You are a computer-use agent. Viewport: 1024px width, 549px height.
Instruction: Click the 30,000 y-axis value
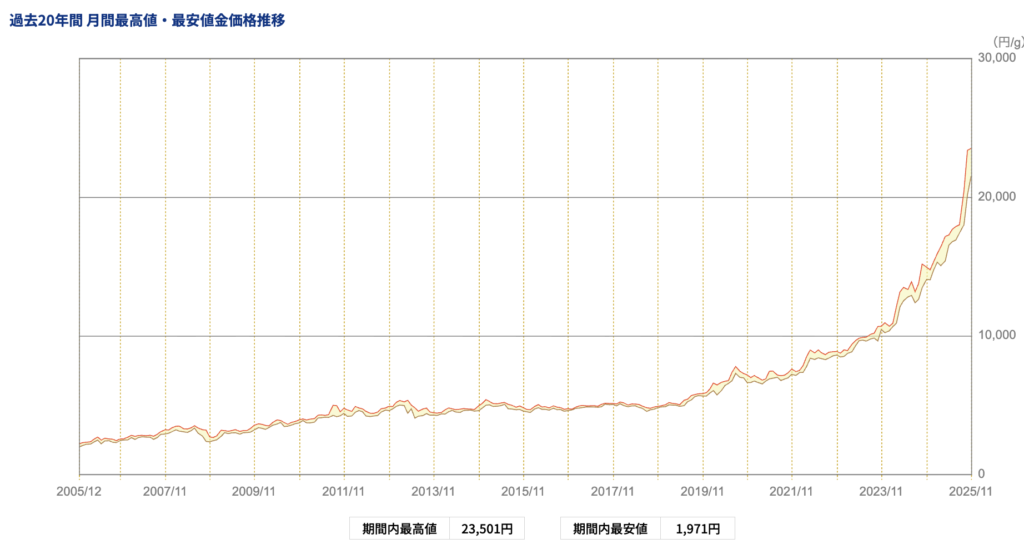tap(1000, 59)
